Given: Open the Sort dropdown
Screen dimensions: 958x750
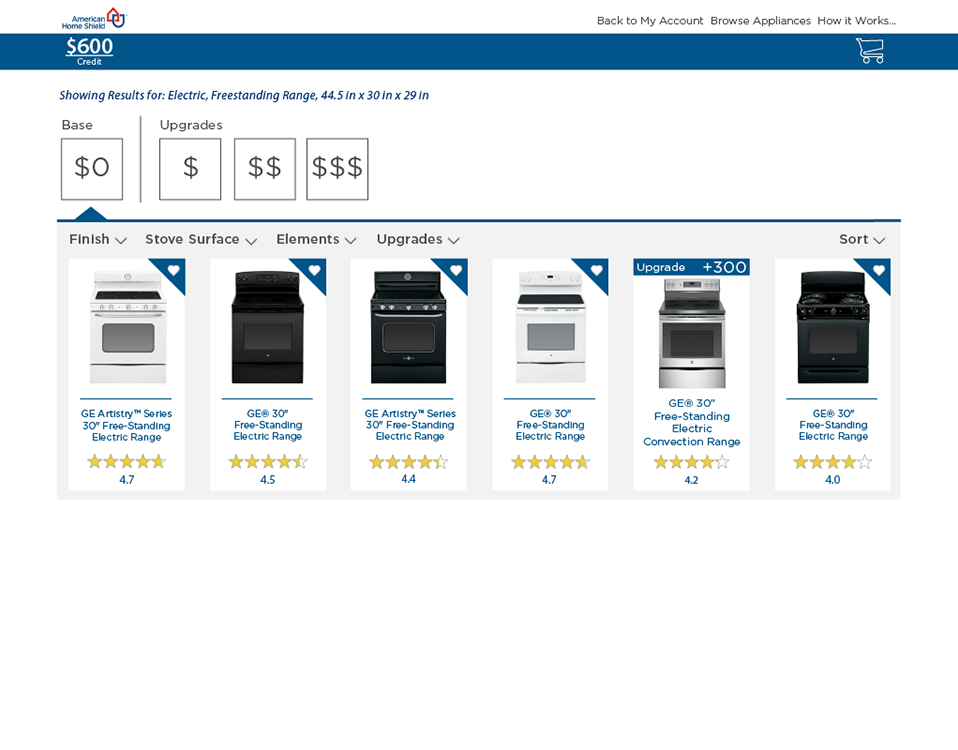Looking at the screenshot, I should click(x=862, y=239).
